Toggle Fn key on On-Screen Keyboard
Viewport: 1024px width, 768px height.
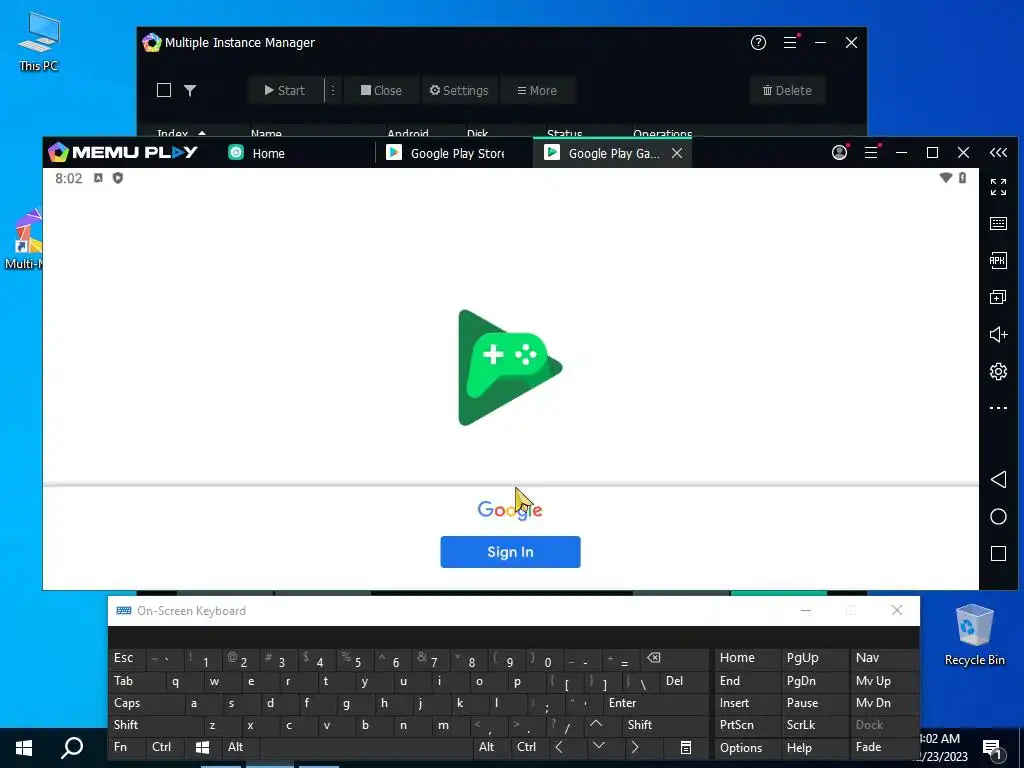click(127, 747)
